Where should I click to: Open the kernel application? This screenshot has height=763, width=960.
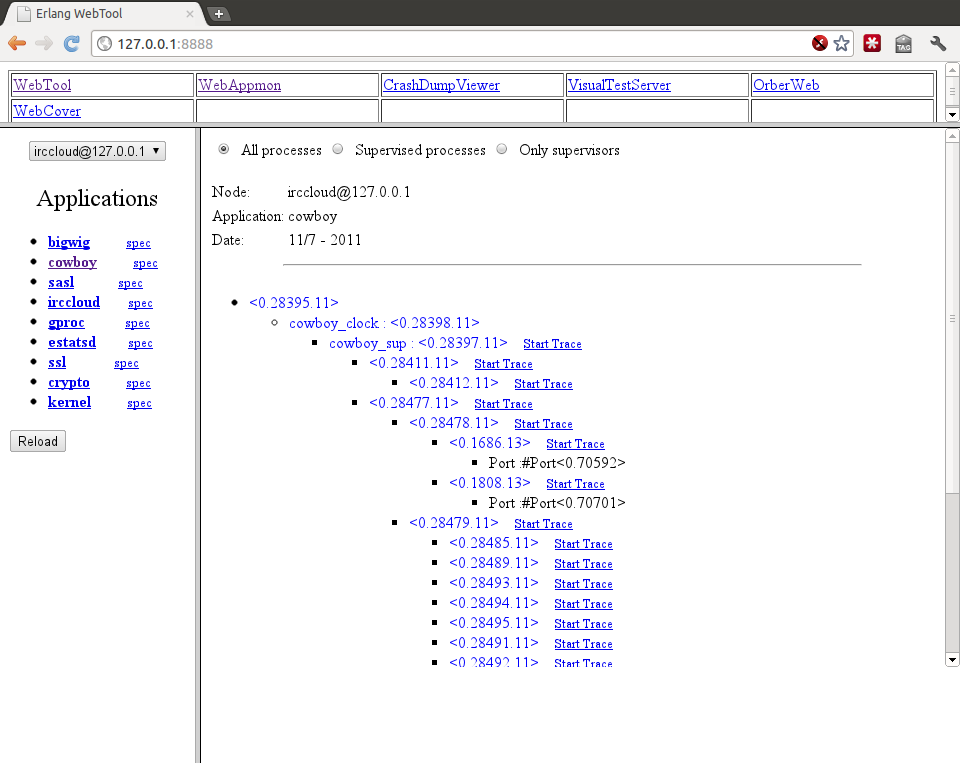tap(70, 402)
